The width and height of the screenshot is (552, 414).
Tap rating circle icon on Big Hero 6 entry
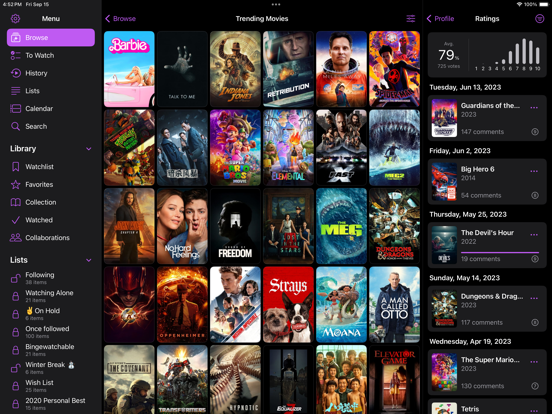[535, 195]
